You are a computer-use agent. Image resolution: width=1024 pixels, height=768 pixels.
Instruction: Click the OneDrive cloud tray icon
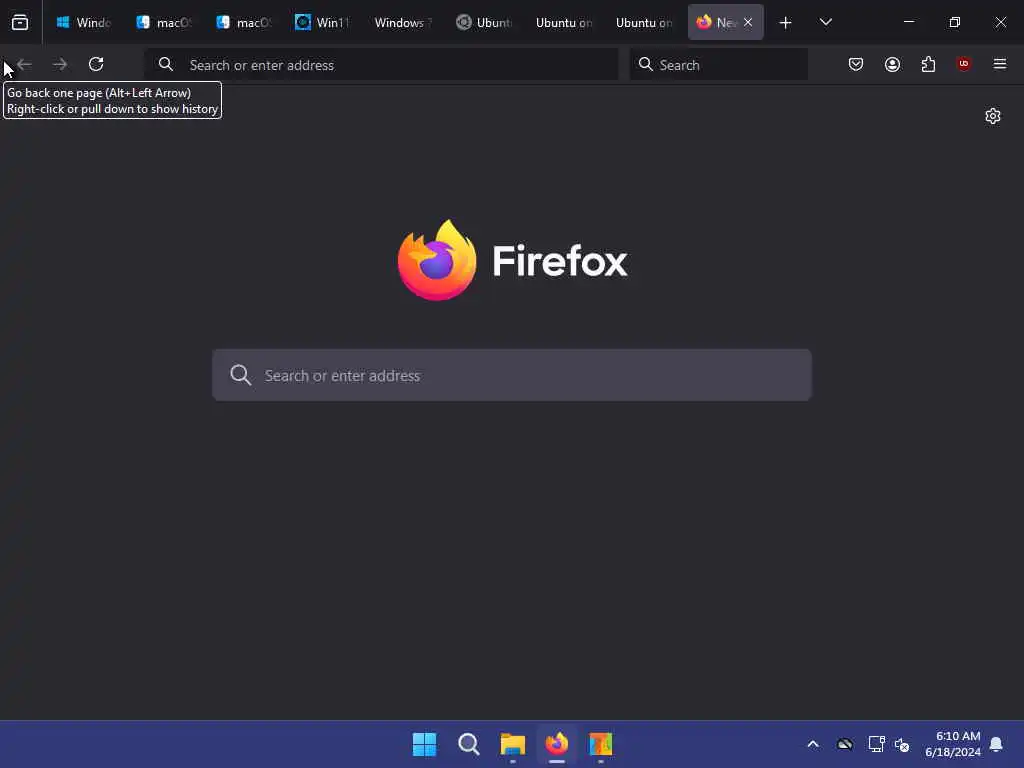pyautogui.click(x=844, y=744)
